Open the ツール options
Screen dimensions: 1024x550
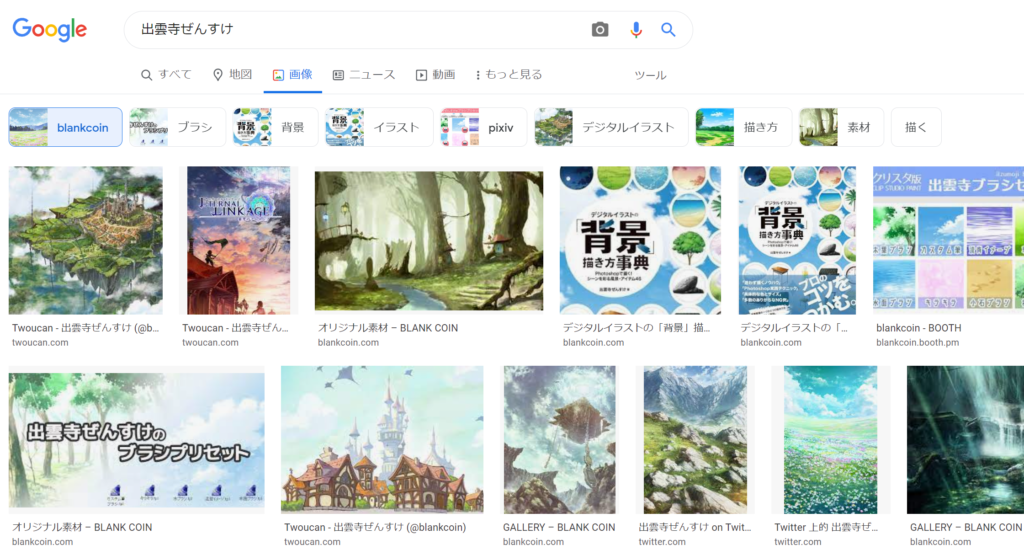pos(650,75)
